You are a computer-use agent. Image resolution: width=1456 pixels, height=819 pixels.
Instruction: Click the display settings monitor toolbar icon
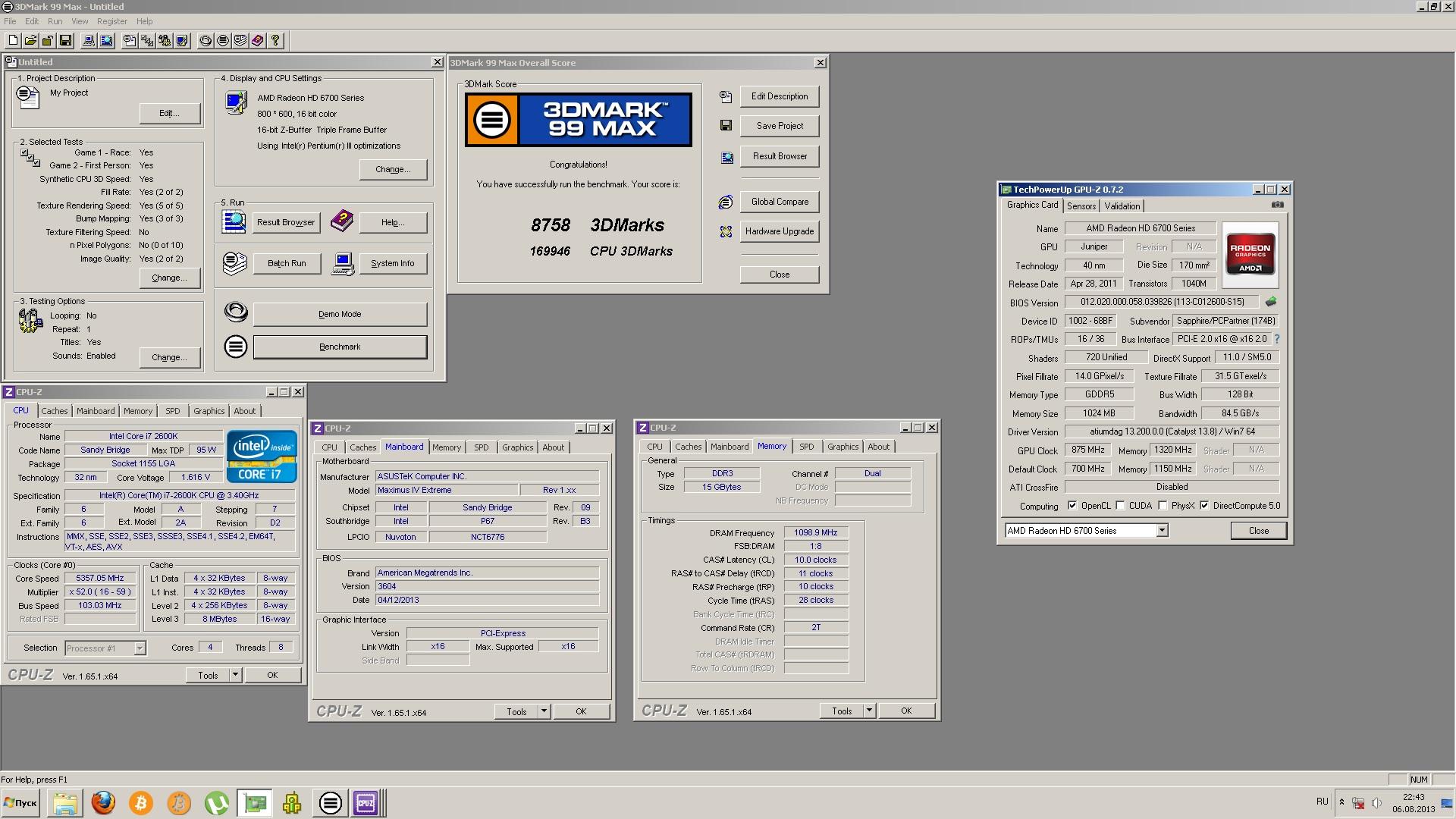point(182,40)
